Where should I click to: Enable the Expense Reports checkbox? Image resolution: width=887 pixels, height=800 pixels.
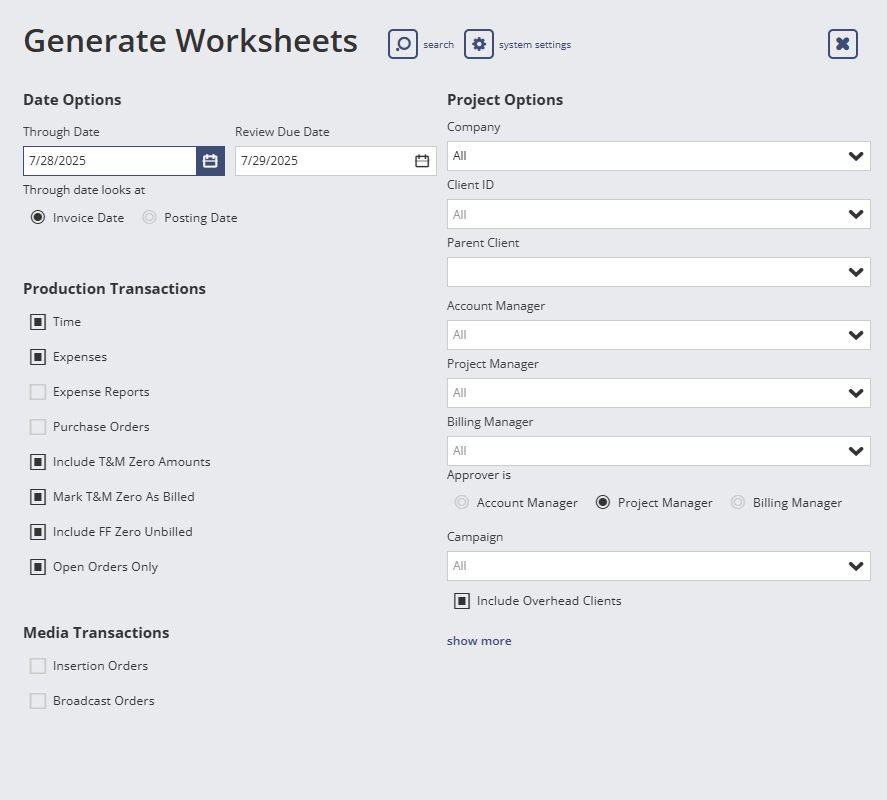click(x=38, y=391)
